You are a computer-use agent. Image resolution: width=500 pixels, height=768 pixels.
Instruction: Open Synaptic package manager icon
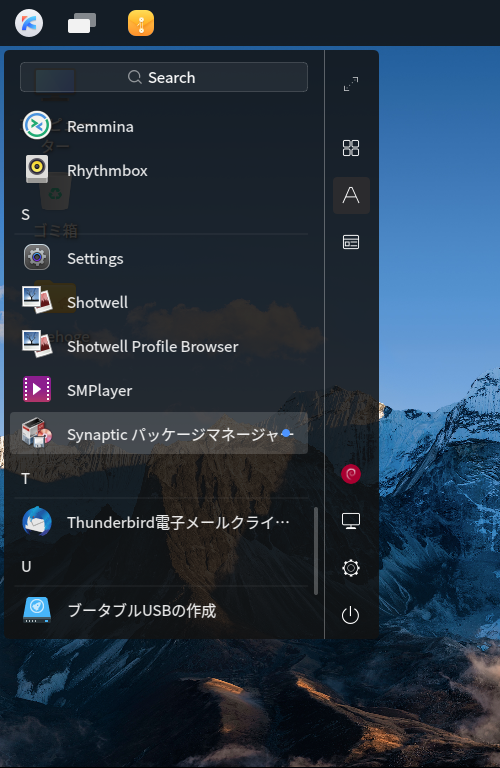tap(37, 432)
